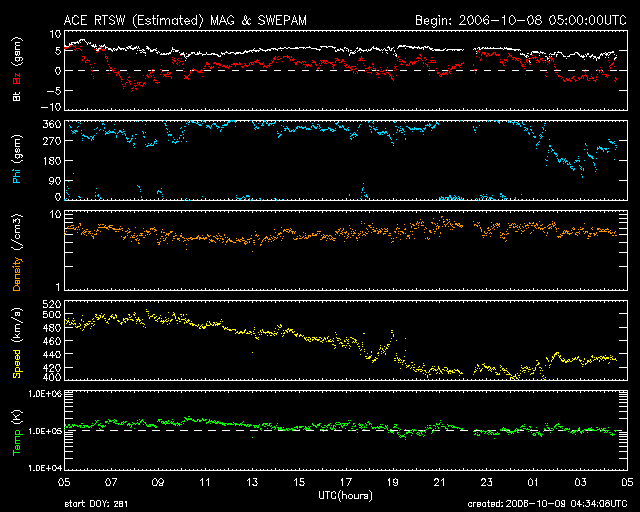
Task: Click the red "Bz" axis label
Action: pyautogui.click(x=17, y=77)
